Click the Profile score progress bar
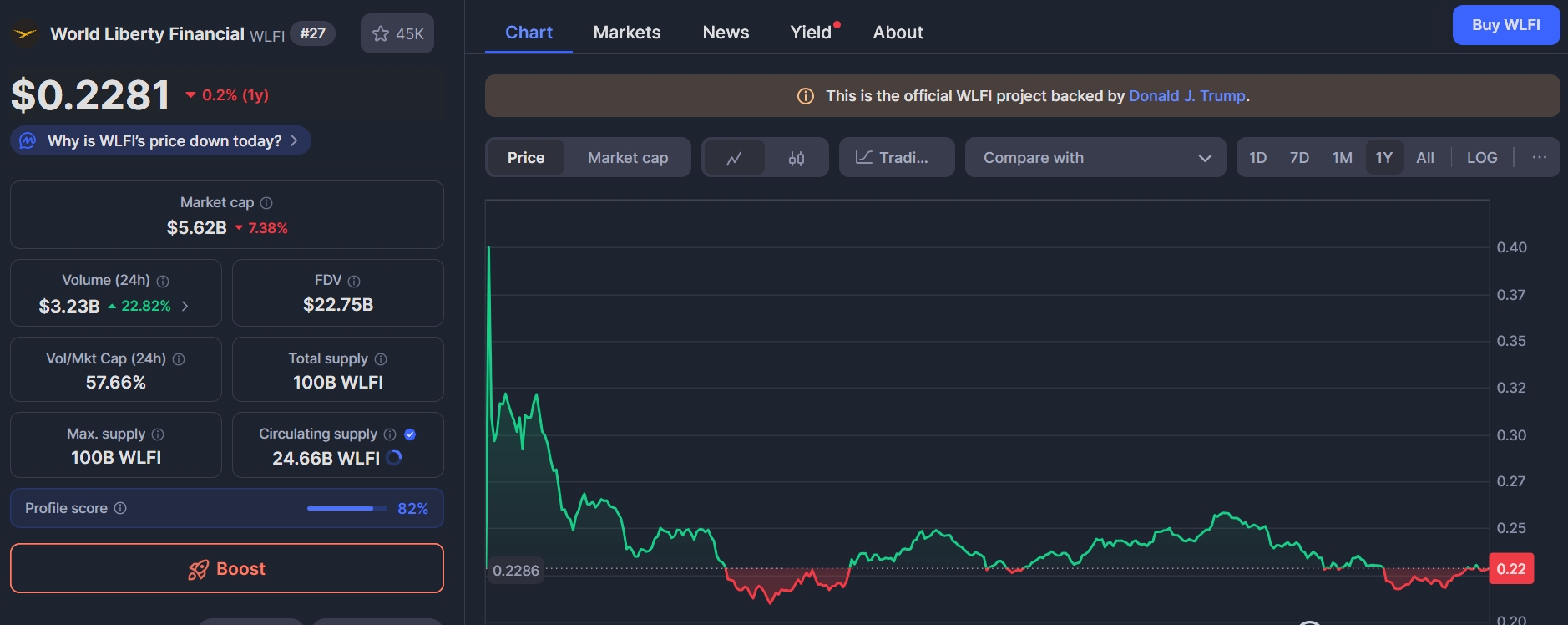Viewport: 1568px width, 625px height. (346, 508)
